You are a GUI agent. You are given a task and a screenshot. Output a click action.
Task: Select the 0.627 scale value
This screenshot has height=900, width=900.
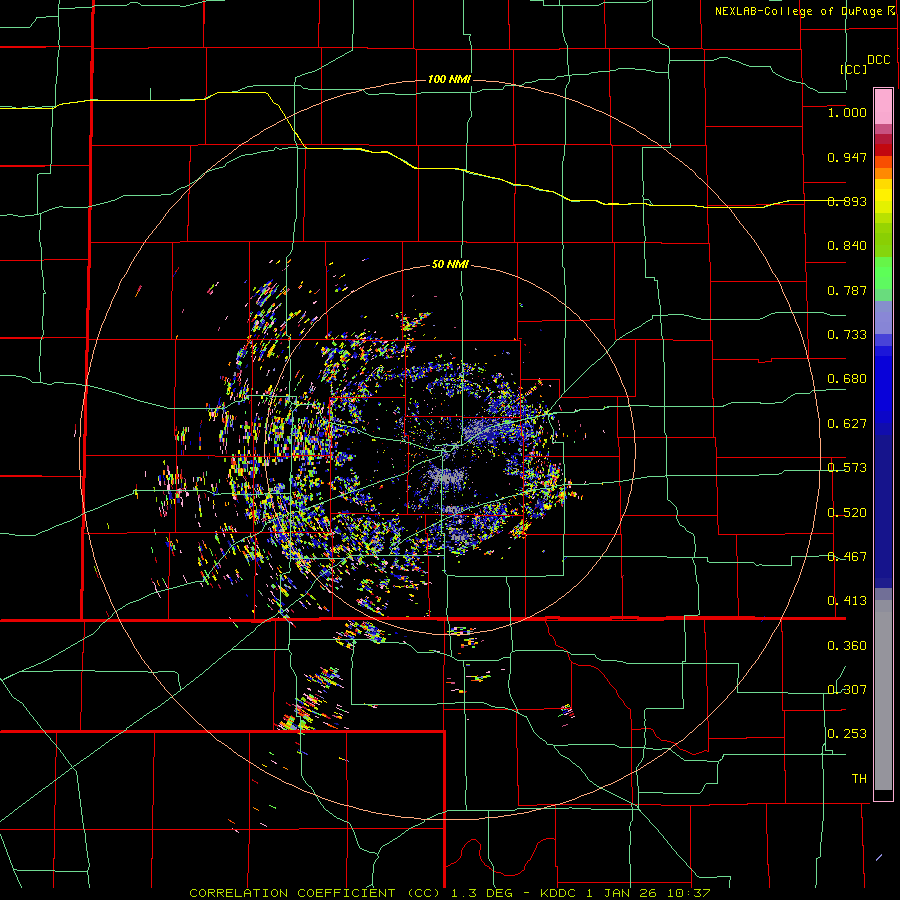click(x=847, y=424)
